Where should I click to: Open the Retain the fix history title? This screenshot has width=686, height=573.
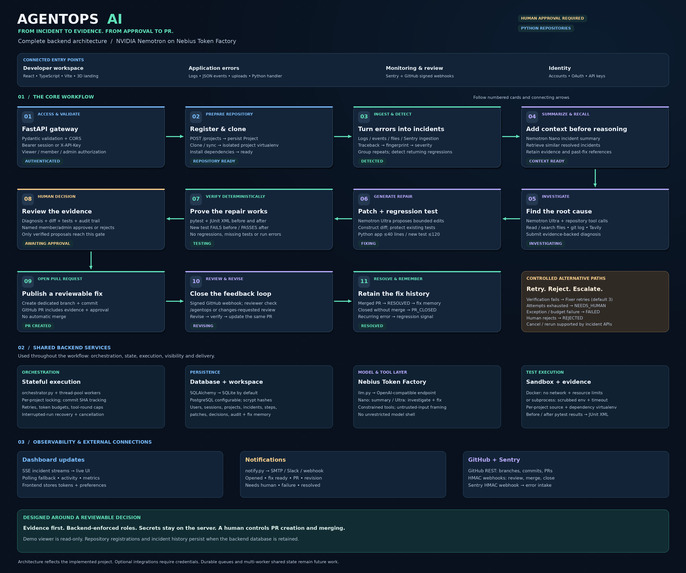(394, 293)
